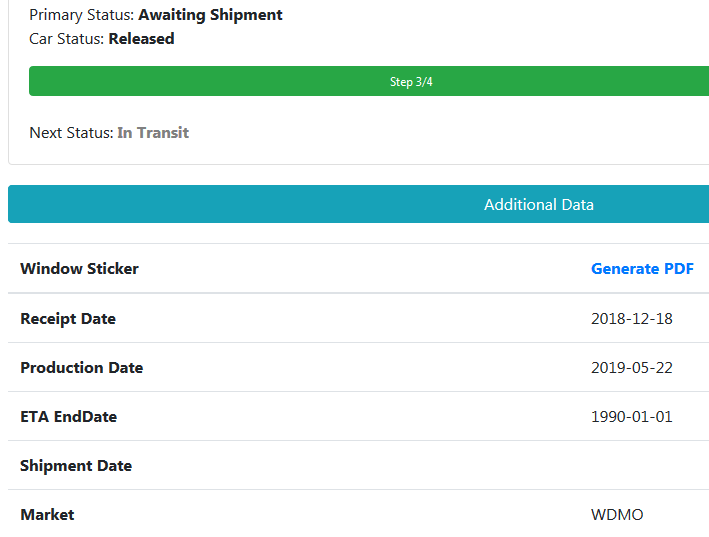Viewport: 709px width, 537px height.
Task: Click the In Transit next status text
Action: click(x=153, y=132)
